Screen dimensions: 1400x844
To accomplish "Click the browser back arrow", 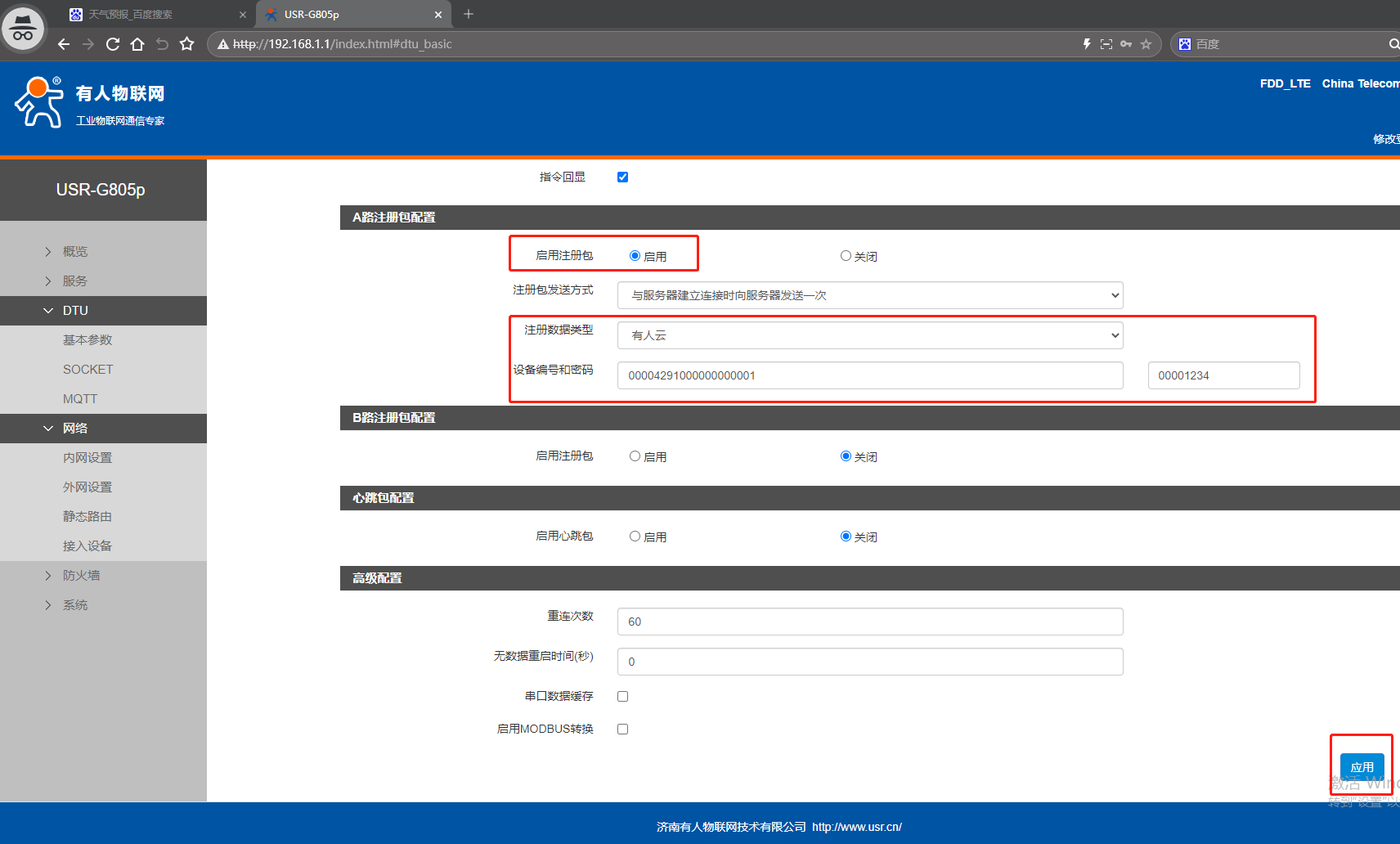I will [x=64, y=44].
